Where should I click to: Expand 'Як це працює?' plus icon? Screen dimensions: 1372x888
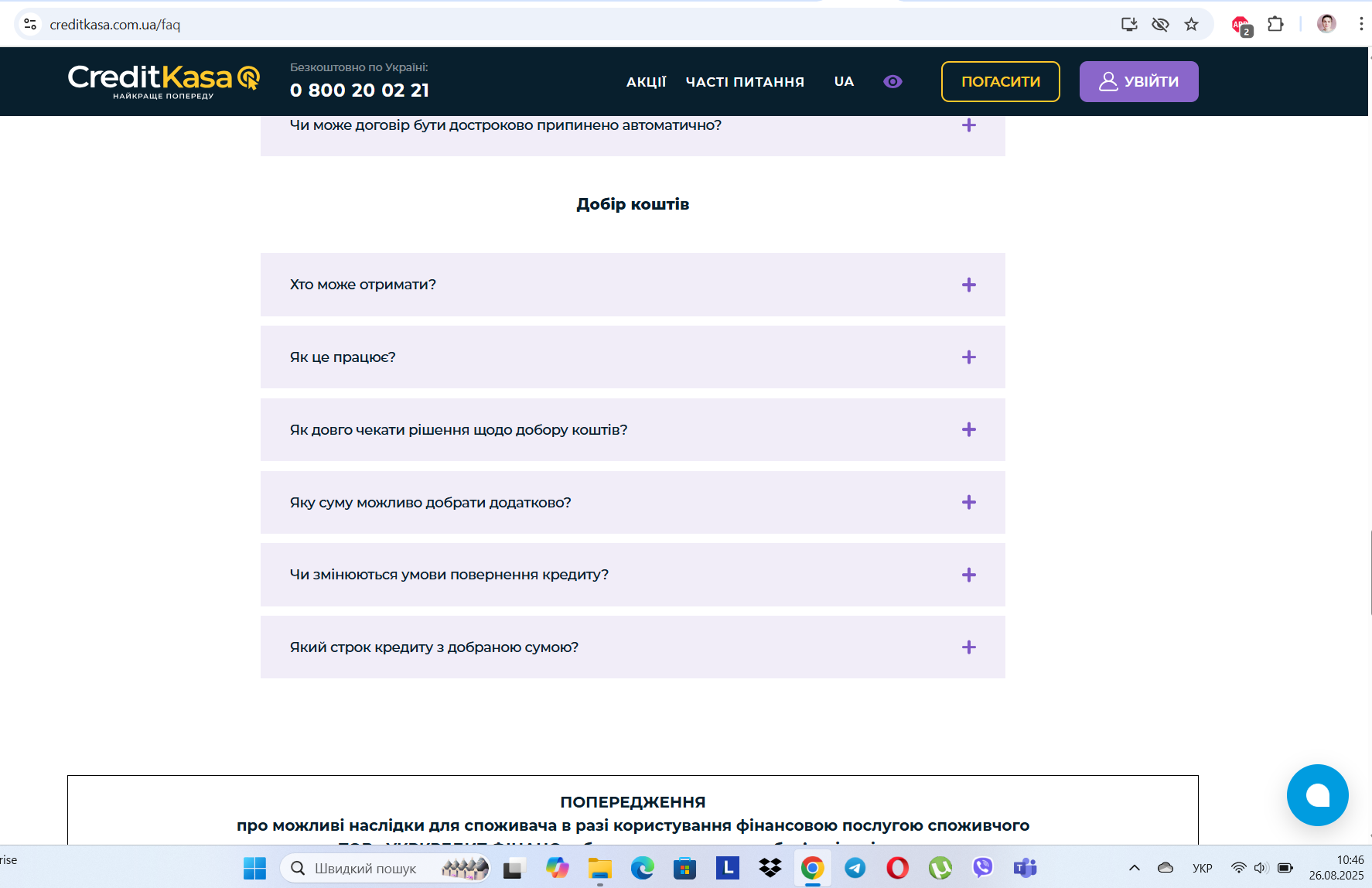pos(969,357)
